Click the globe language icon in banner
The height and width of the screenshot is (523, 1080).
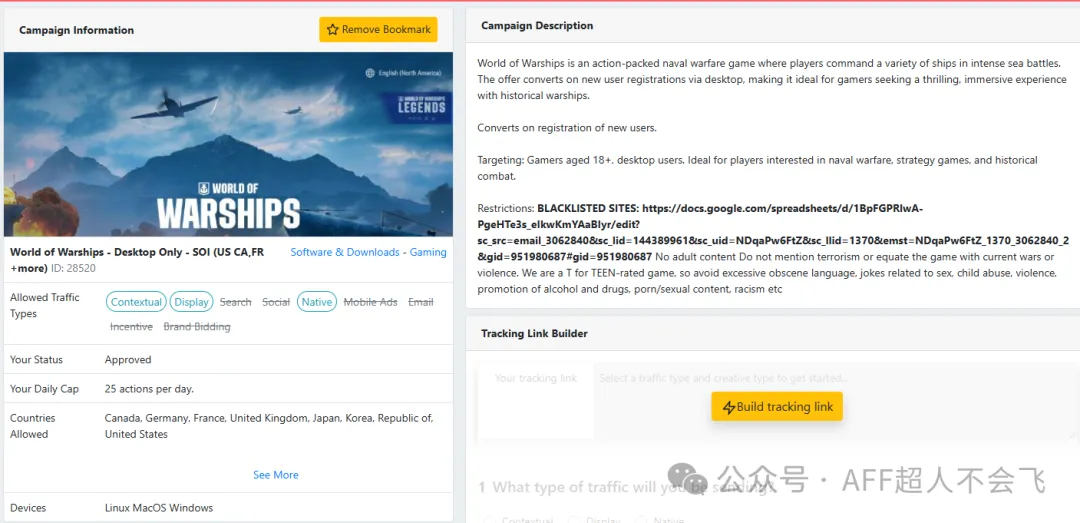pyautogui.click(x=369, y=73)
